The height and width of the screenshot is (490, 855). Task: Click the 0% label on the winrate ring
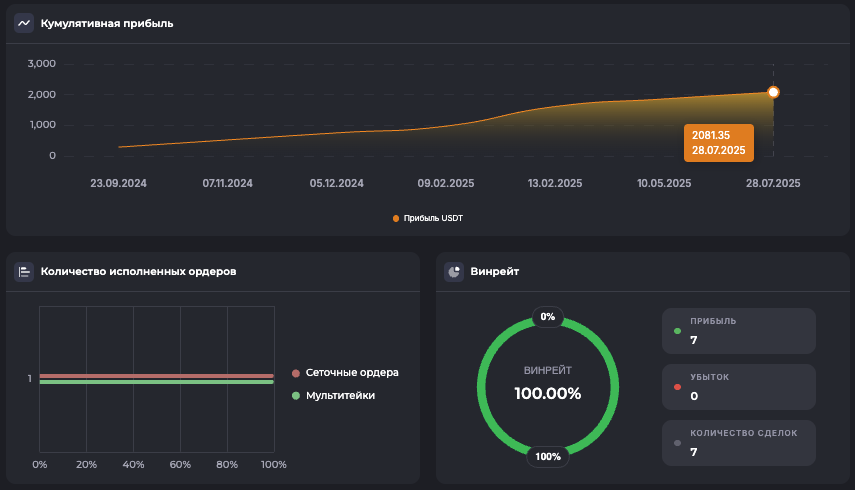(x=548, y=316)
